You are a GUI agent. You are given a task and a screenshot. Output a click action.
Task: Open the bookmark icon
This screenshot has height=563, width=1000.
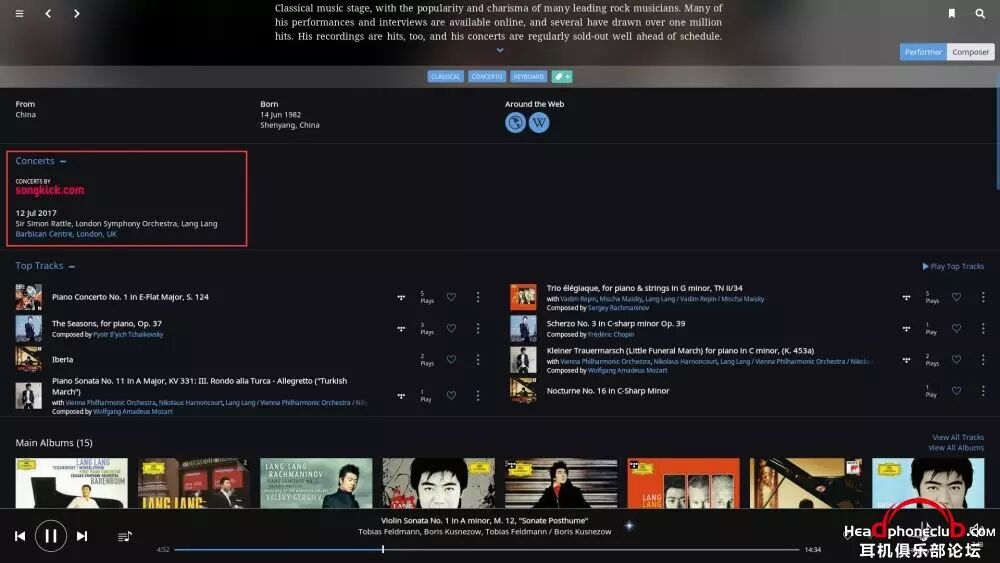(x=952, y=13)
